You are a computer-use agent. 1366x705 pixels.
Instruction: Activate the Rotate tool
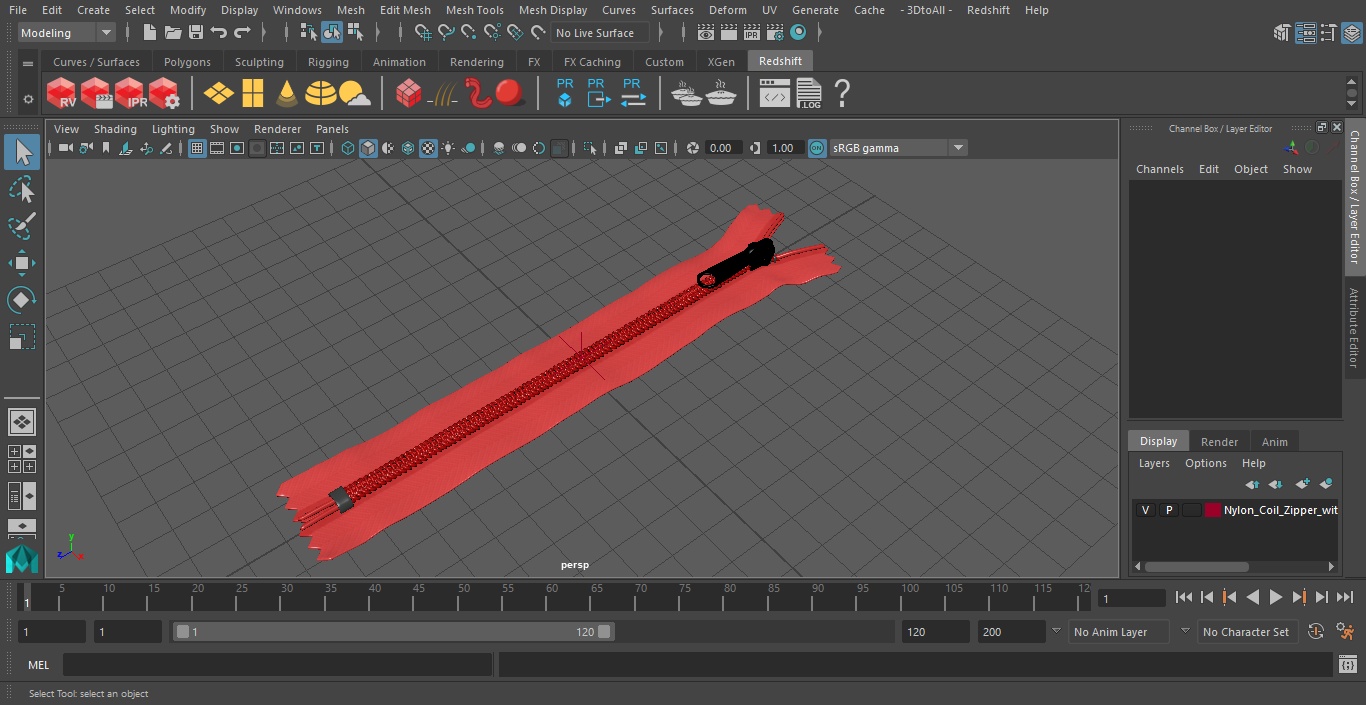tap(21, 300)
